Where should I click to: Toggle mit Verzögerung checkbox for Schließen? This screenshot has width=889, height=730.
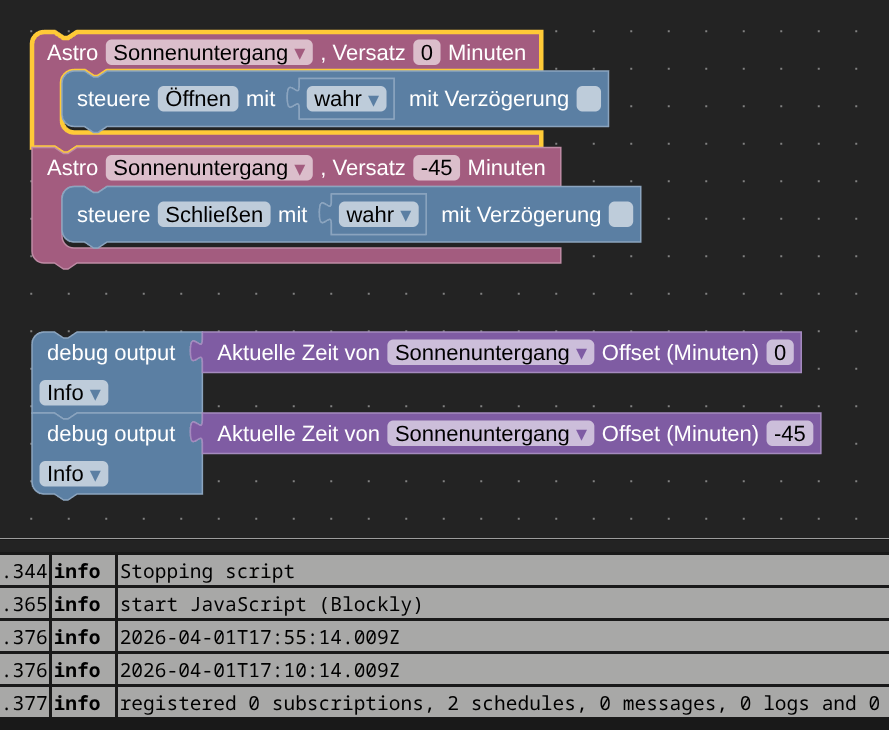click(x=621, y=215)
